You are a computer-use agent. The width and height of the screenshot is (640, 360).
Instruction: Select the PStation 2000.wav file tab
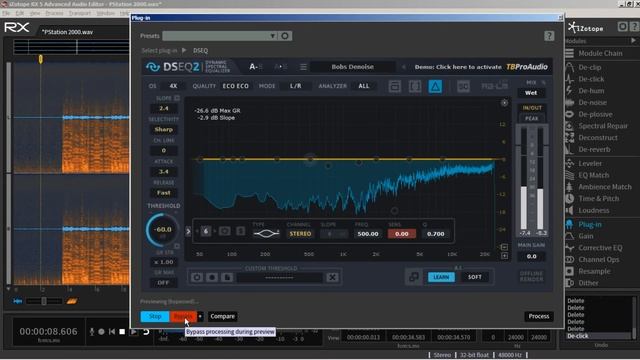(x=67, y=32)
